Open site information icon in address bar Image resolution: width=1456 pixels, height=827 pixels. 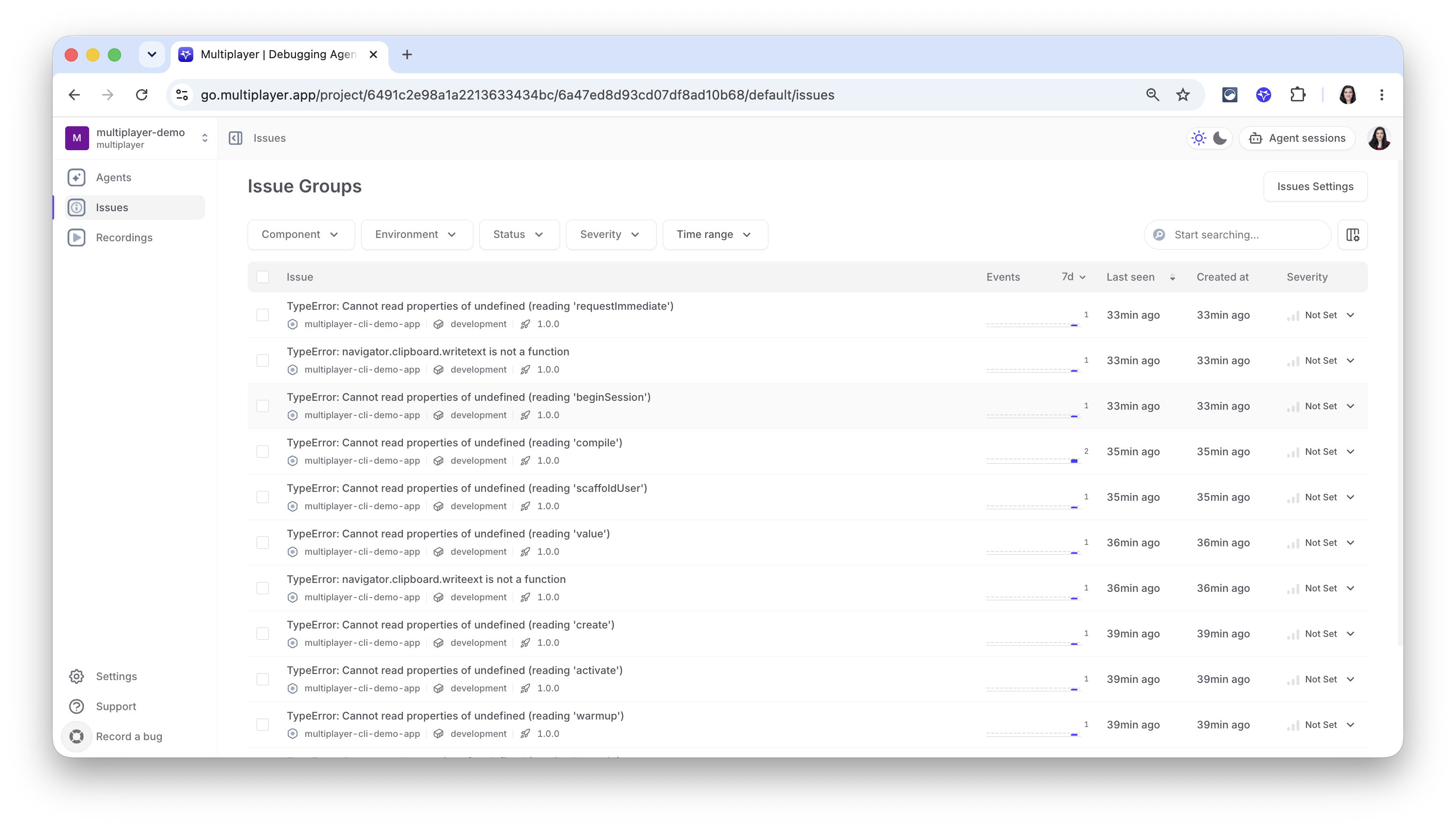click(x=182, y=95)
